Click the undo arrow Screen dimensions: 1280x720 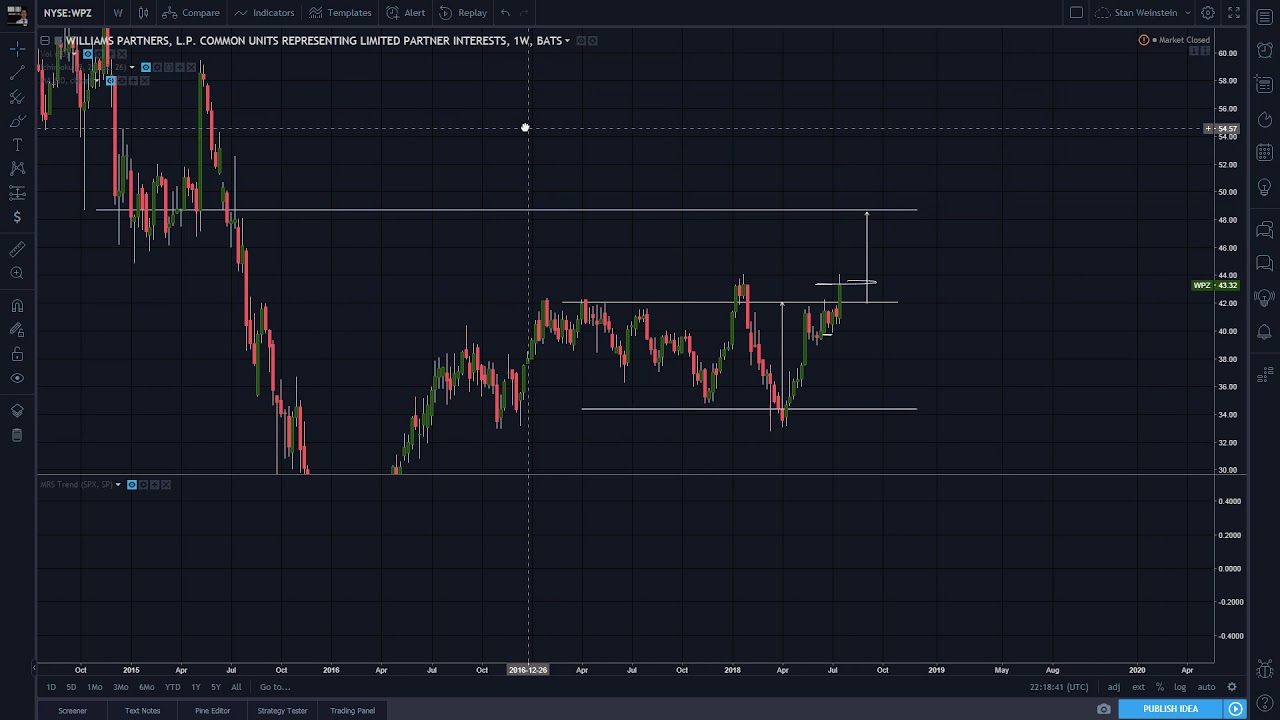505,13
